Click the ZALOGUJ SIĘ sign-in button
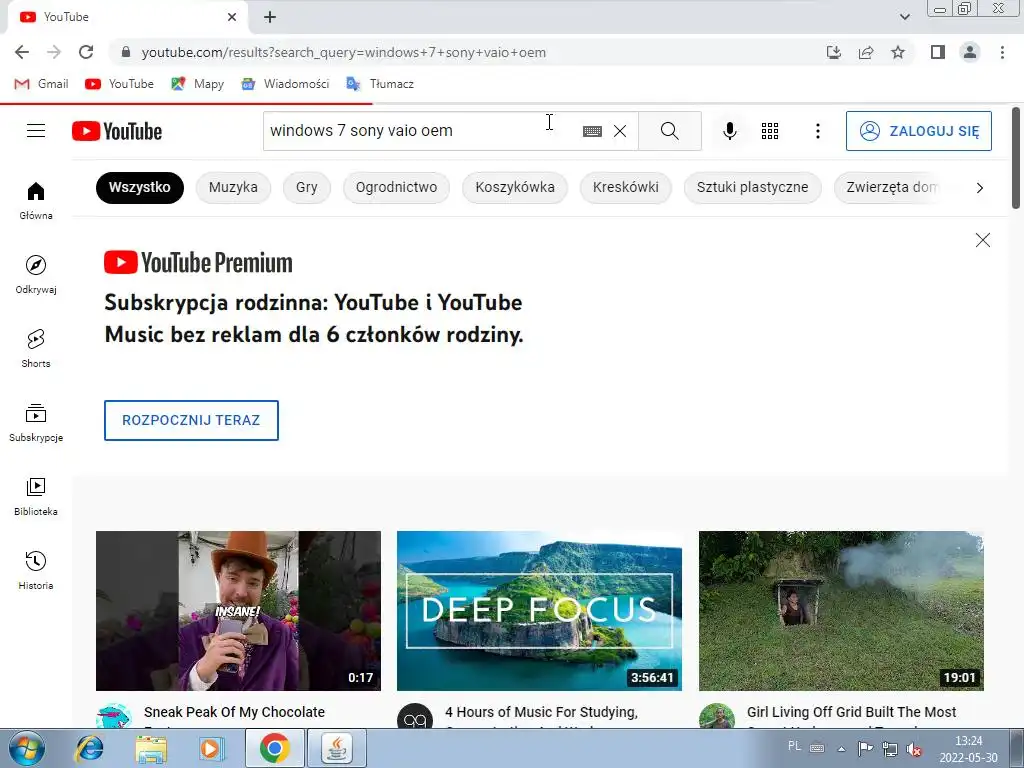The height and width of the screenshot is (768, 1024). coord(919,131)
